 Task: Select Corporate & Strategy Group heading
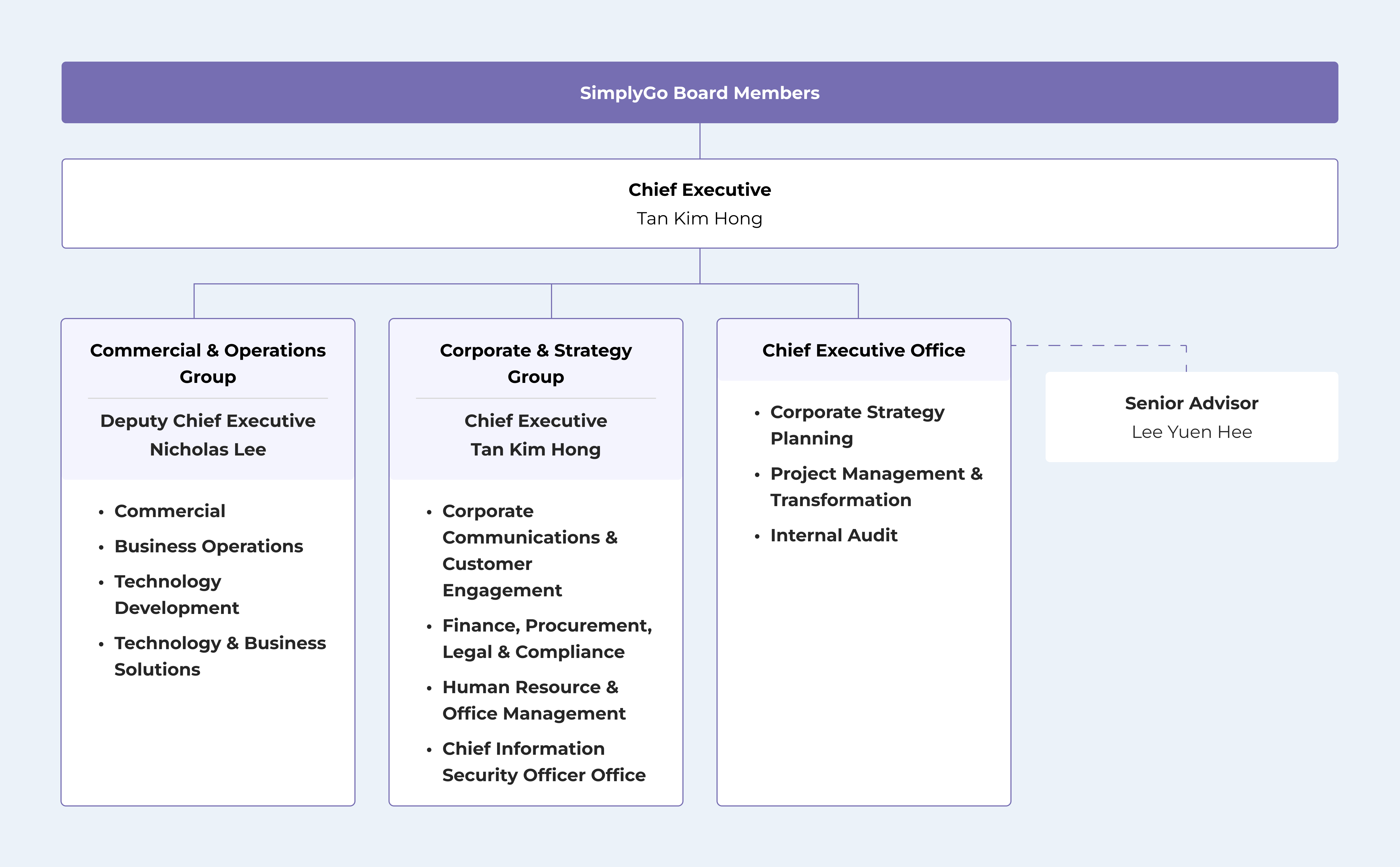coord(536,364)
